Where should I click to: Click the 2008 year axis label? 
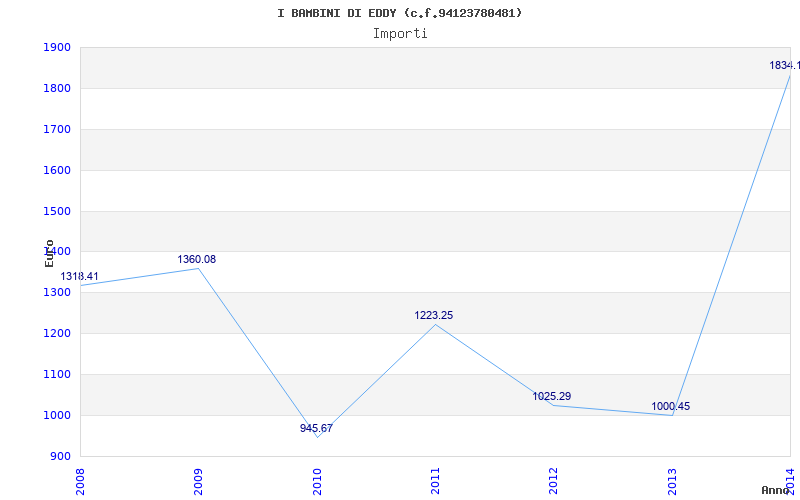pyautogui.click(x=80, y=481)
